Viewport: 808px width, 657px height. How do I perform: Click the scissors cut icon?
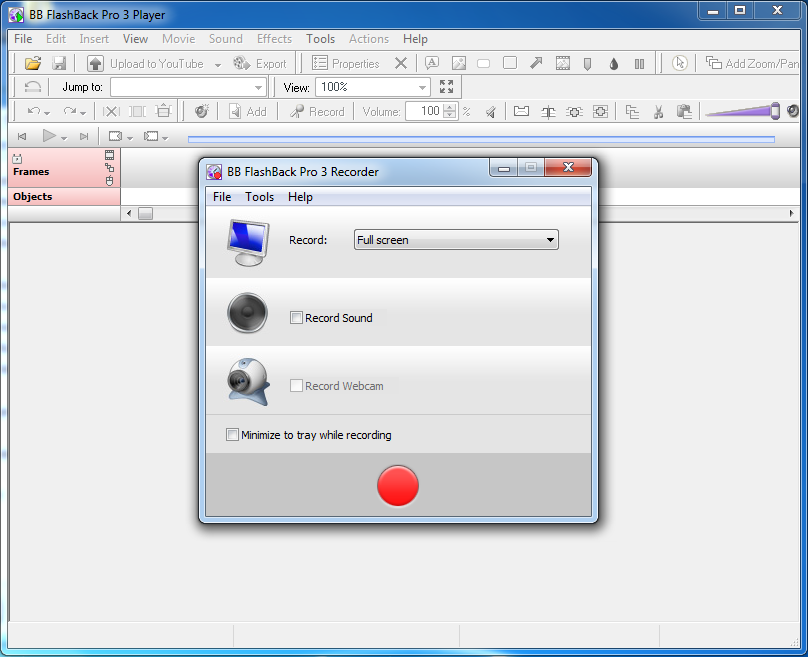[x=658, y=111]
